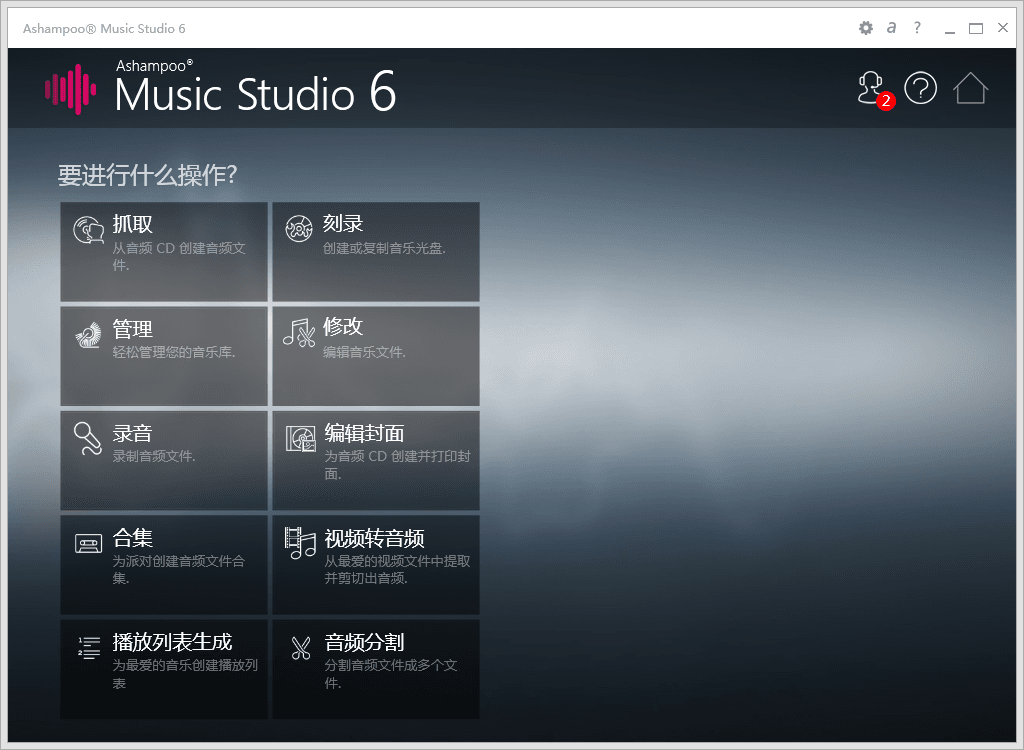Click the film and note icon beside 视频转音频
1024x750 pixels.
pyautogui.click(x=300, y=542)
